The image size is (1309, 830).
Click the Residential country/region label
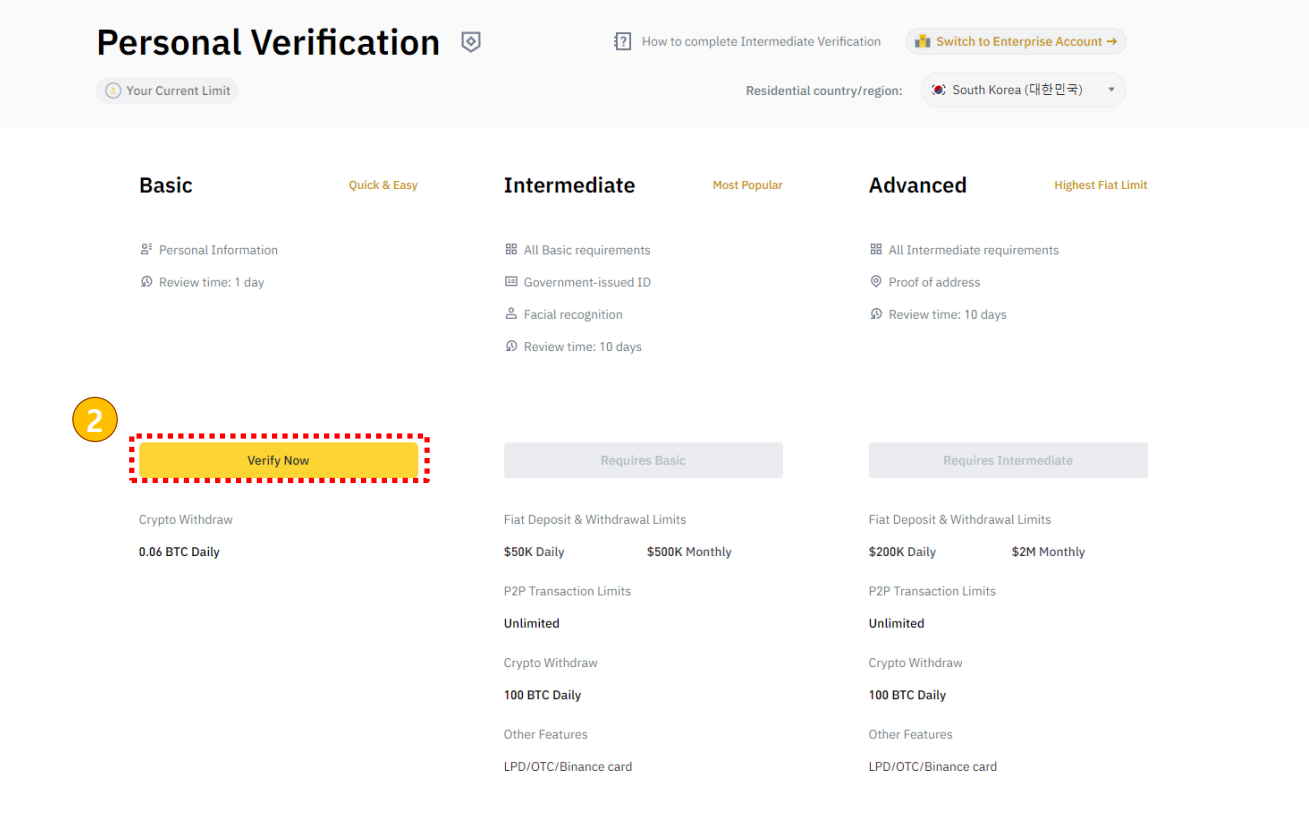coord(824,91)
